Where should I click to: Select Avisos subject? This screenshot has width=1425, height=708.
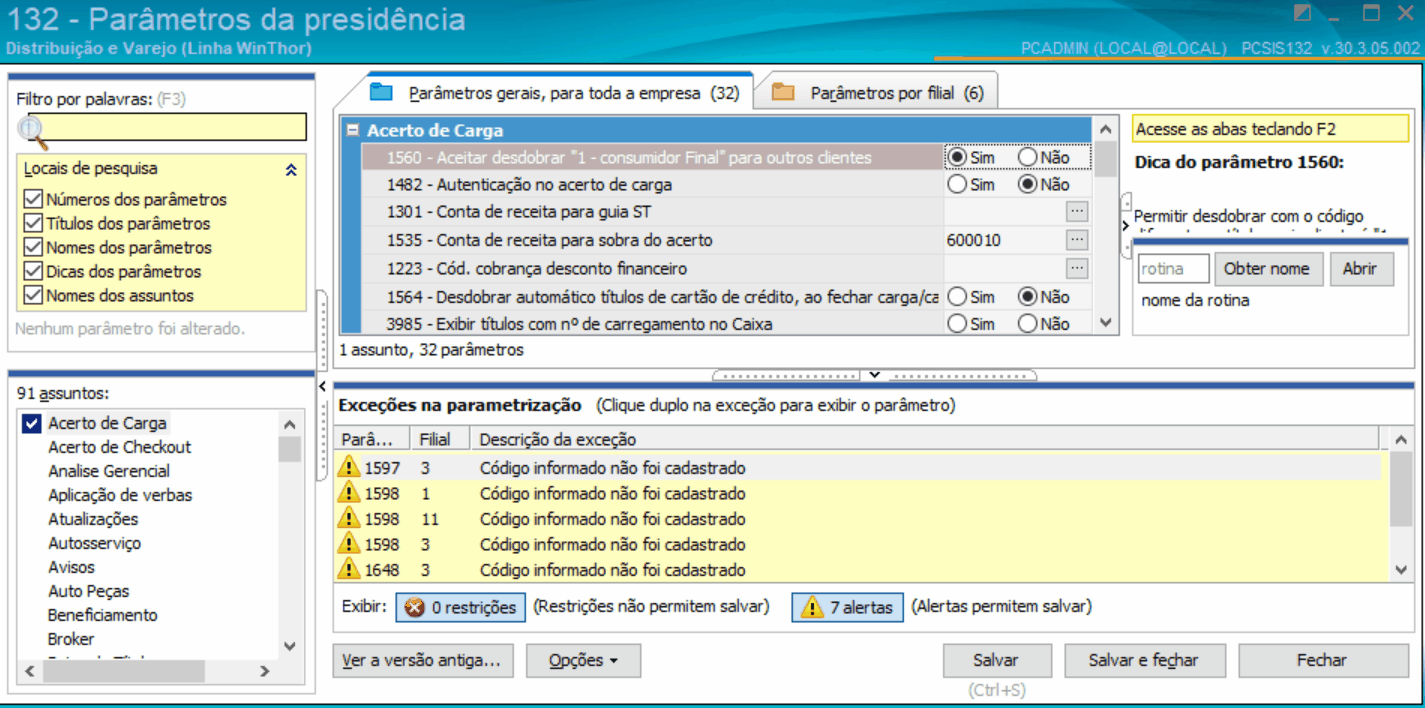coord(72,567)
